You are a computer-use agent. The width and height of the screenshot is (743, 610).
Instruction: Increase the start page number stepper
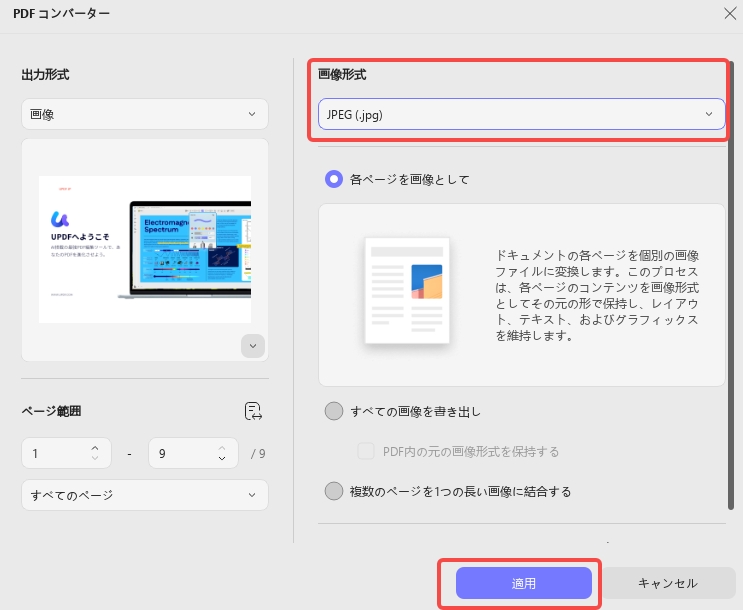(x=95, y=448)
